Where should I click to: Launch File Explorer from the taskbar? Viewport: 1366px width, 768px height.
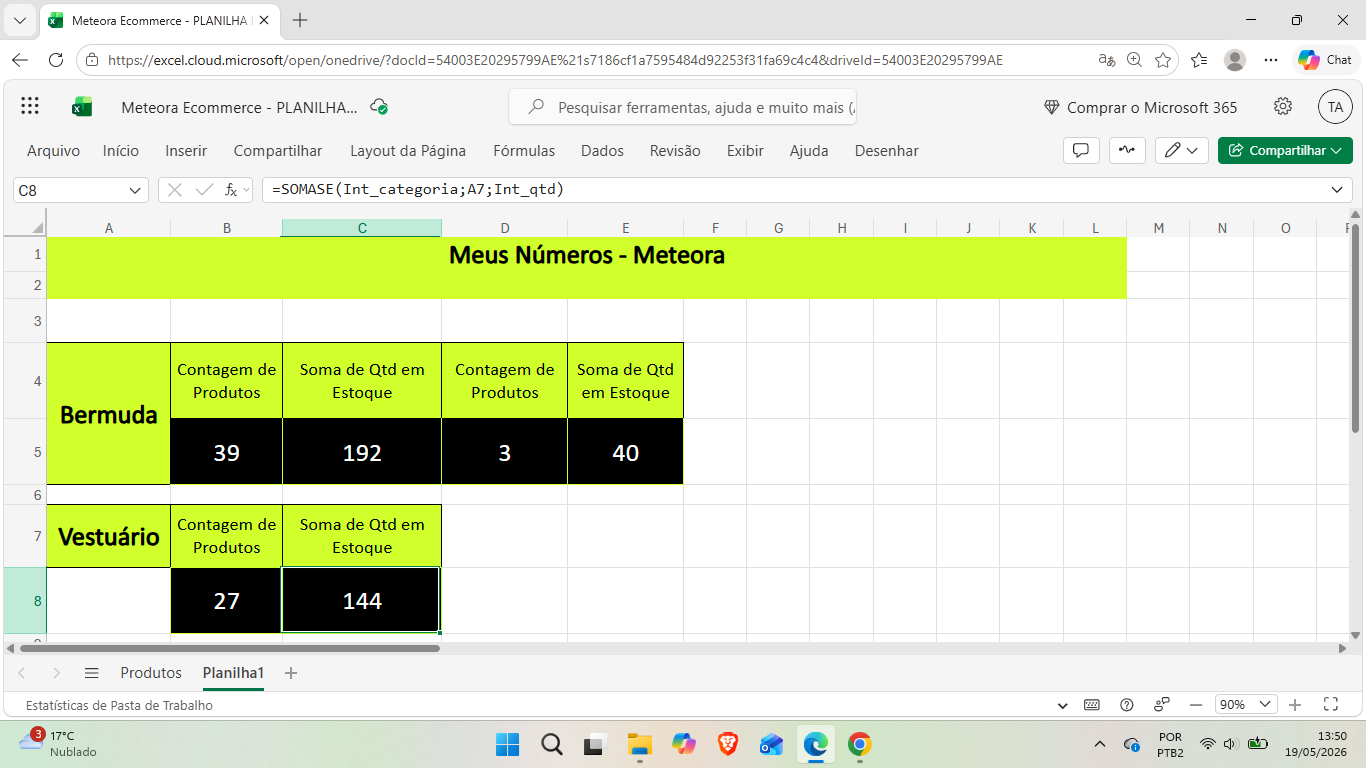tap(639, 744)
